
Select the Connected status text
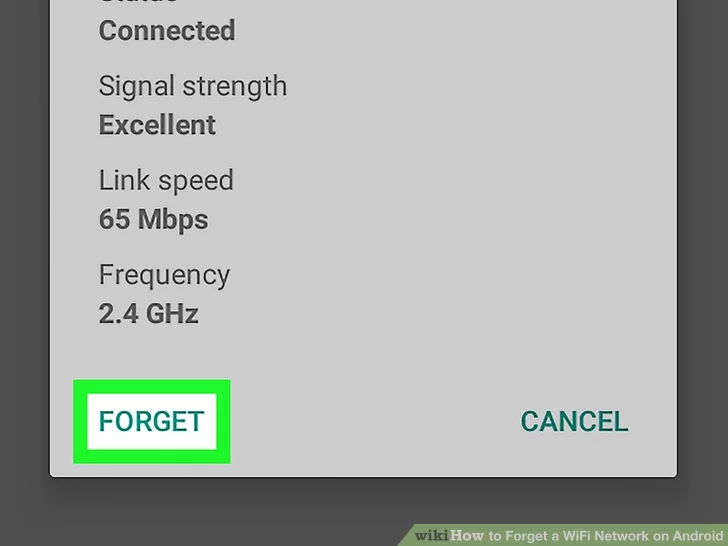pyautogui.click(x=167, y=31)
